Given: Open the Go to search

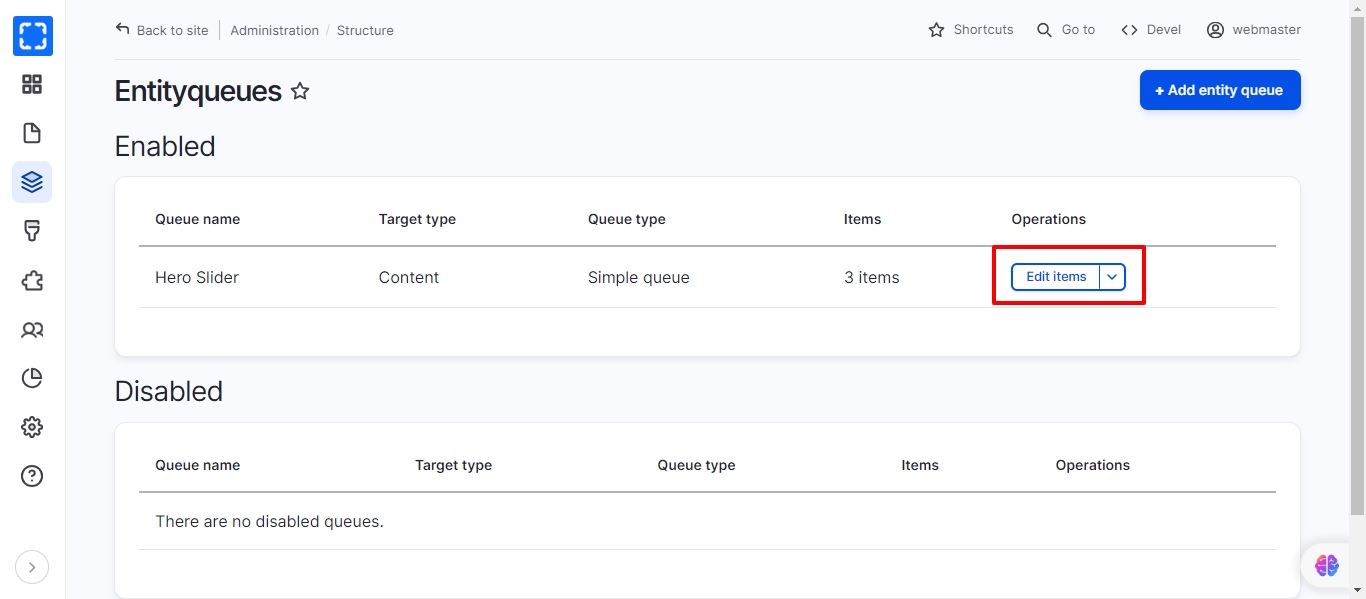Looking at the screenshot, I should (x=1066, y=30).
